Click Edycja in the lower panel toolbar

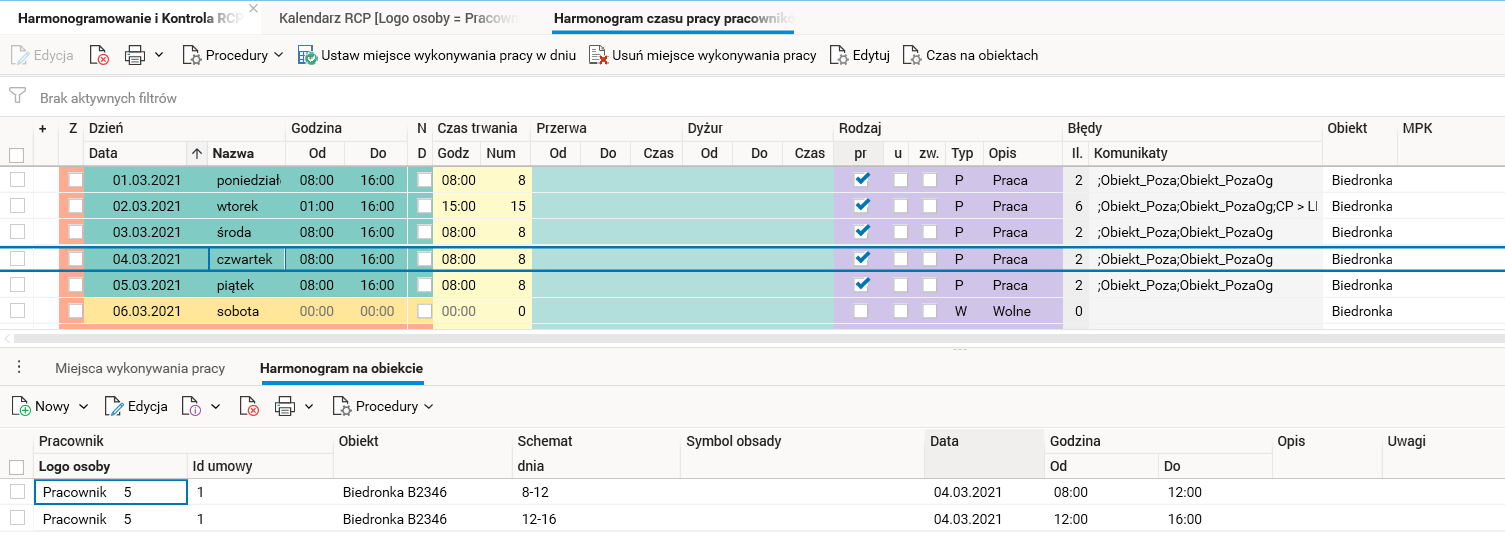pyautogui.click(x=136, y=407)
